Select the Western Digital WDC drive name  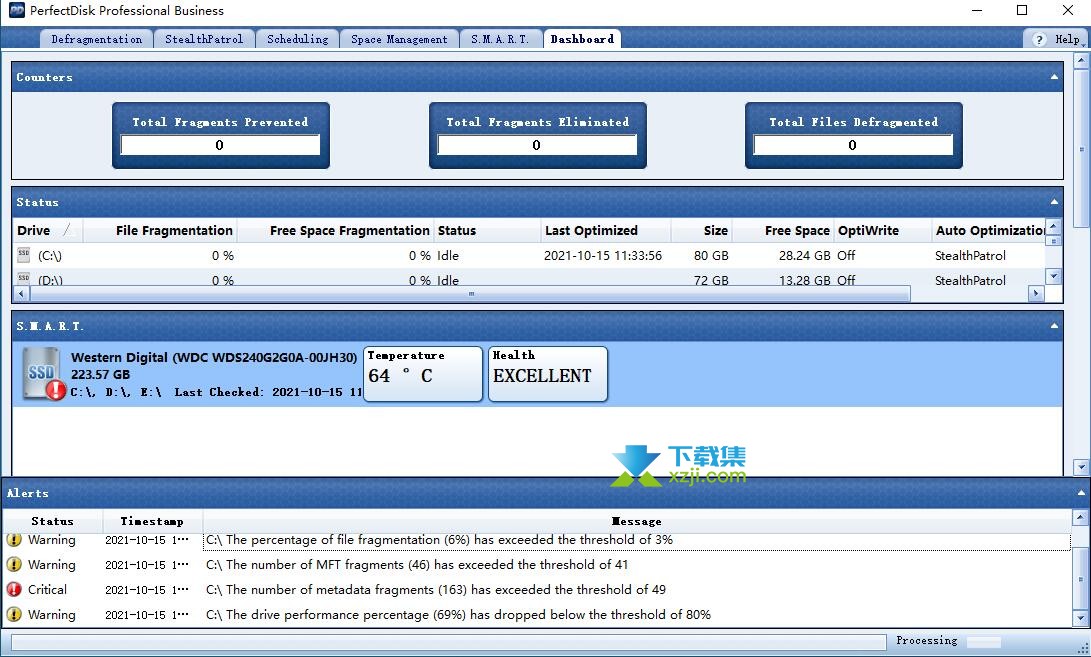coord(214,357)
